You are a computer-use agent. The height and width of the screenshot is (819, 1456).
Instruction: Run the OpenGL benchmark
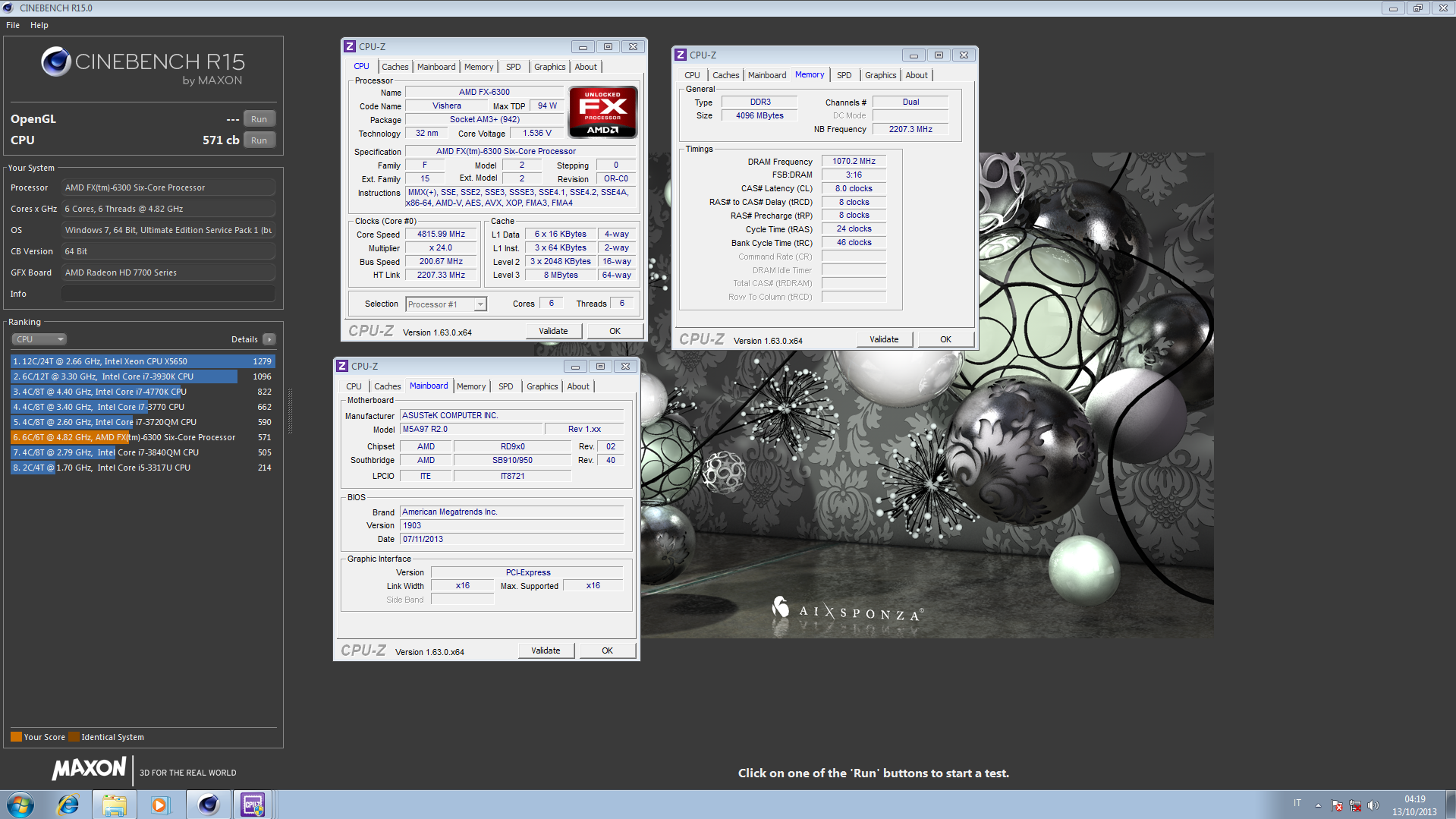click(259, 119)
